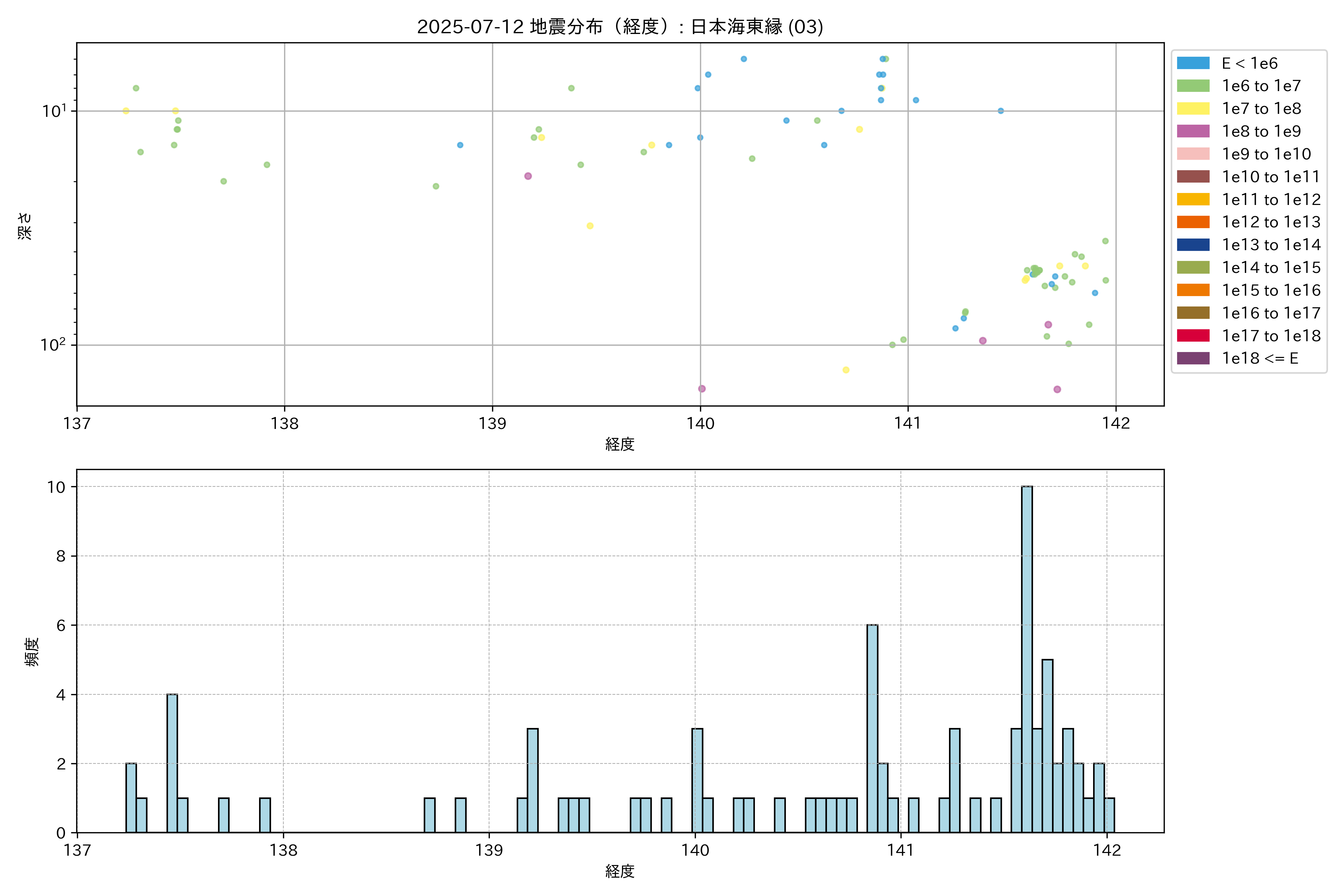Screen dimensions: 1344x896
Task: Click the histogram bar reaching frequency 6
Action: click(872, 729)
